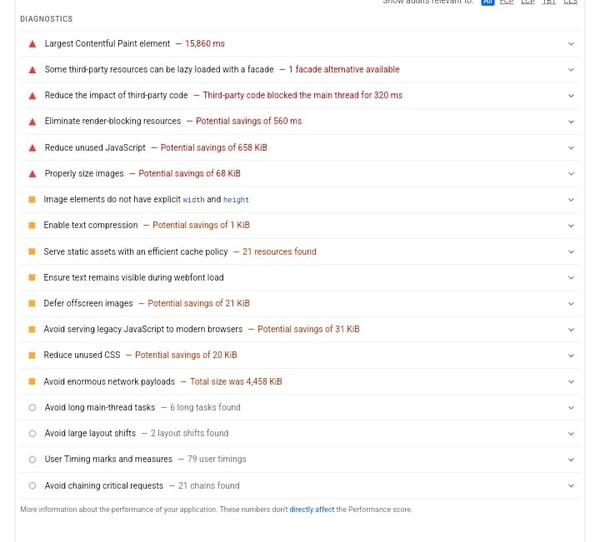This screenshot has height=542, width=600.
Task: Expand the third-party facade audit chevron
Action: 571,70
